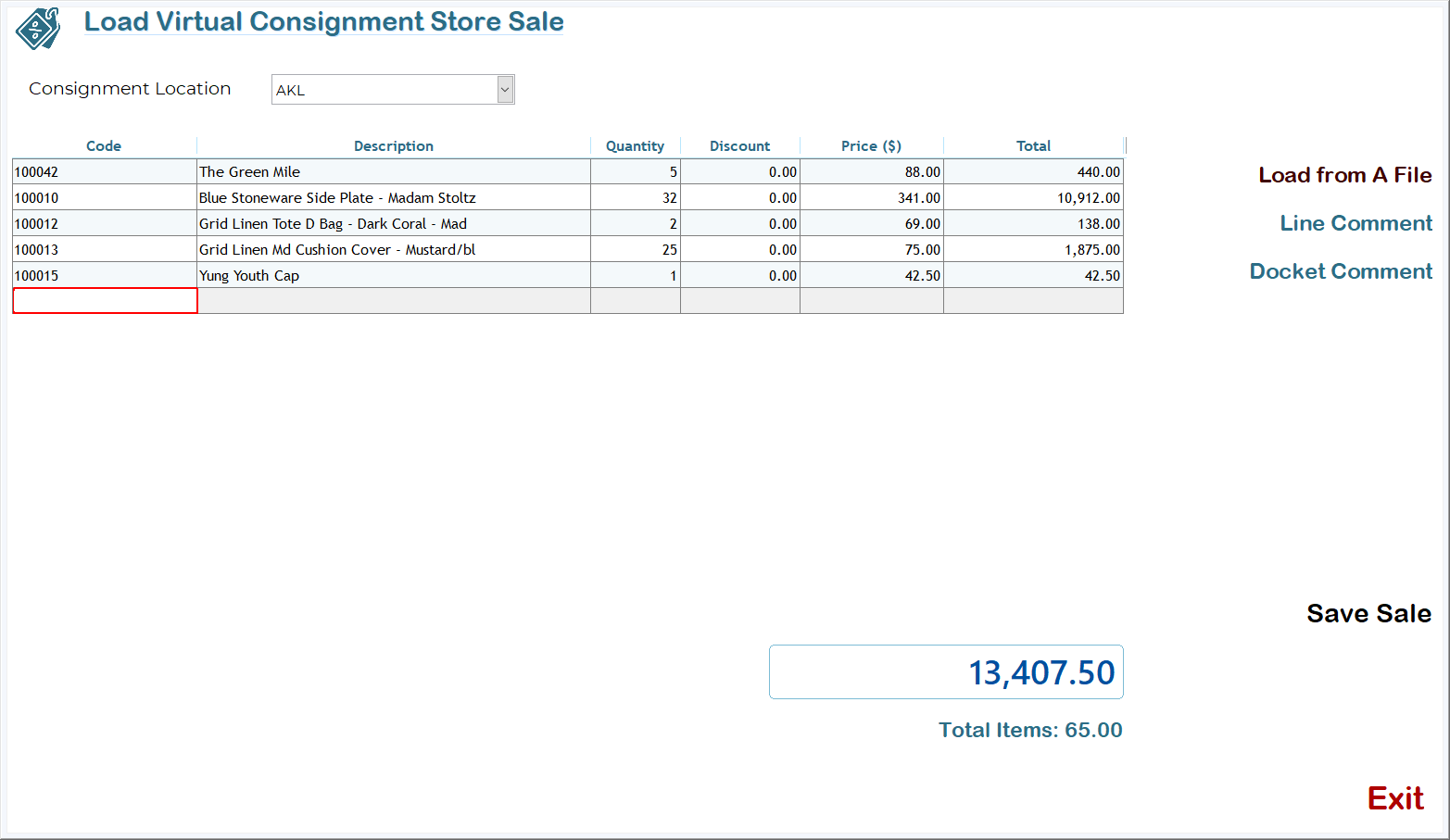The image size is (1450, 840).
Task: Click the Price ($) column header
Action: pyautogui.click(x=871, y=146)
